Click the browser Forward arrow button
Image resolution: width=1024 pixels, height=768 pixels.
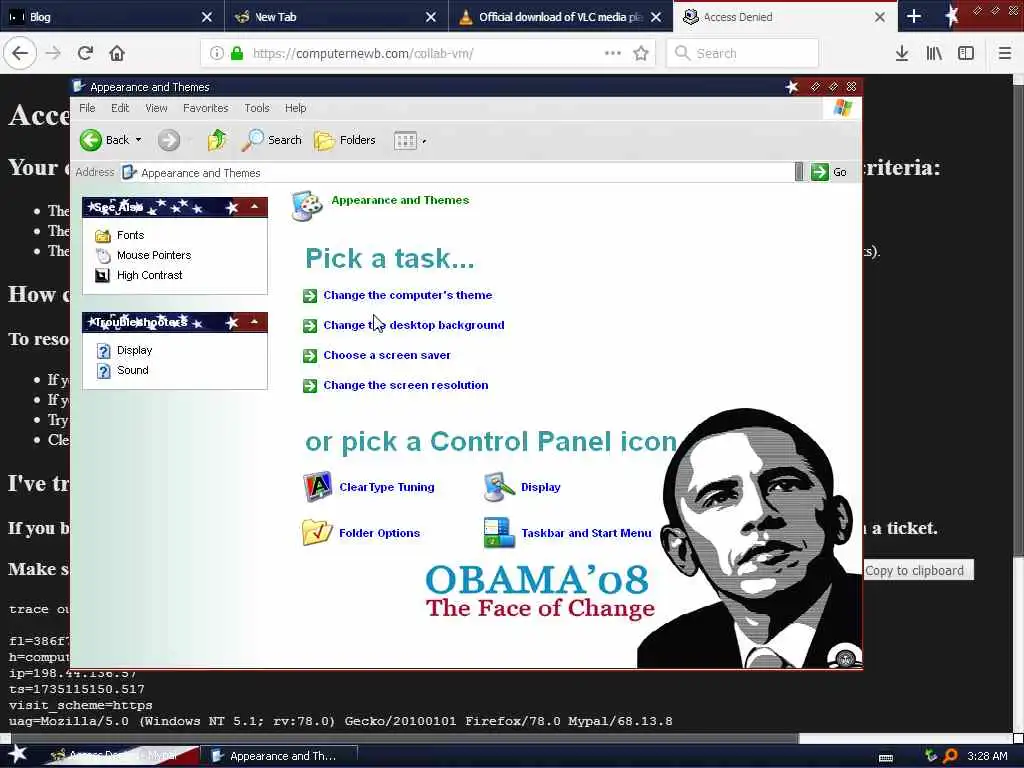click(53, 53)
